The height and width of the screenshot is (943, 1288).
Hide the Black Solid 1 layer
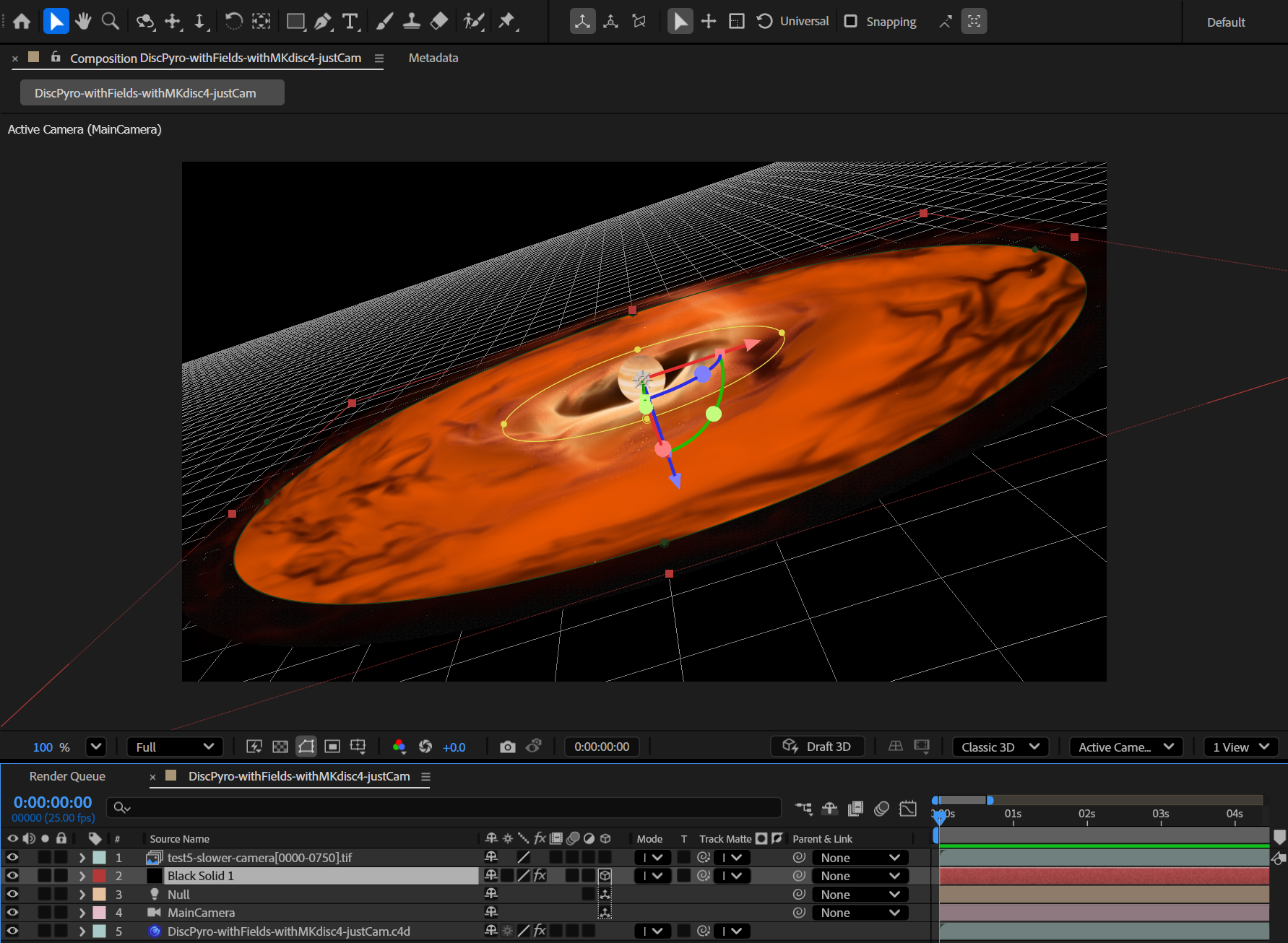(x=12, y=876)
